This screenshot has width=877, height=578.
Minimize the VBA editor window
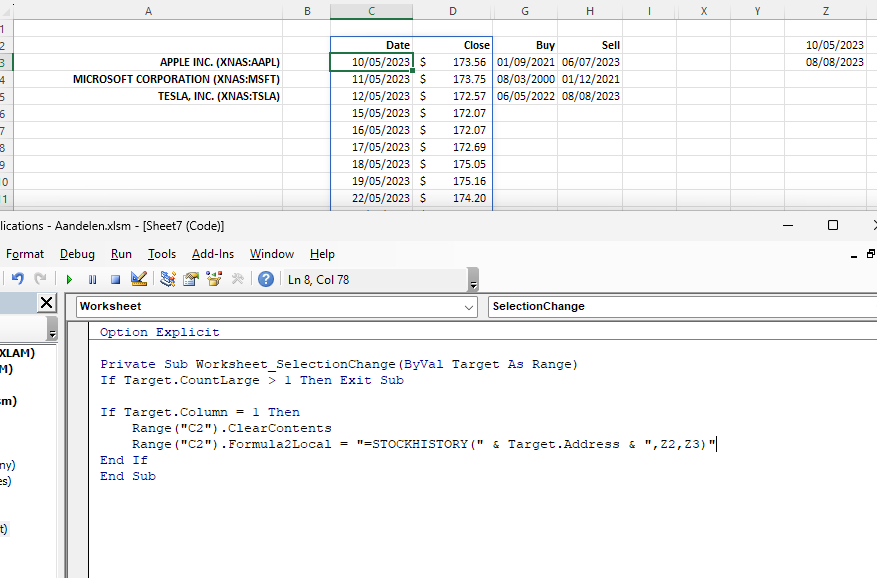(x=788, y=225)
